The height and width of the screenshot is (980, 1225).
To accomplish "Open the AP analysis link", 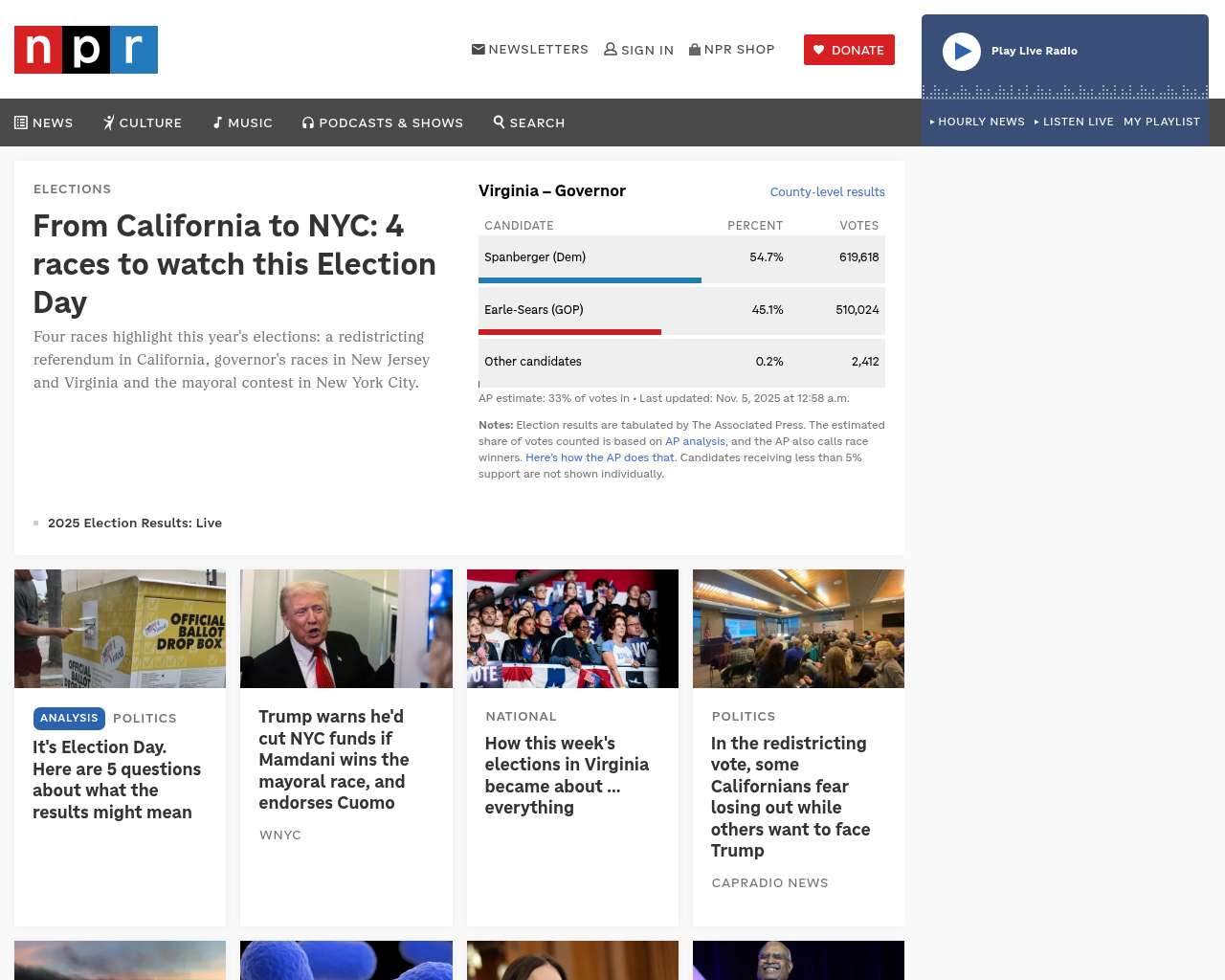I will (x=695, y=441).
